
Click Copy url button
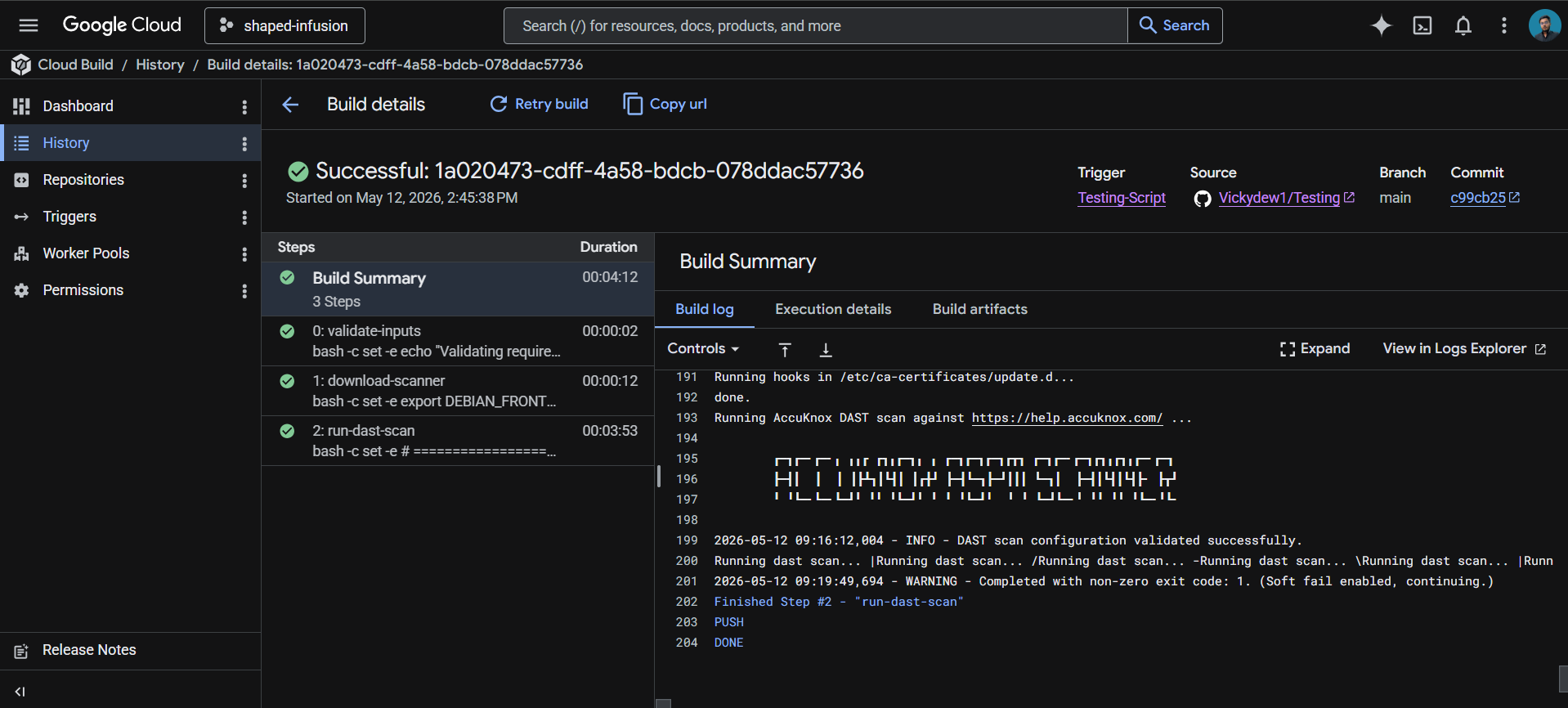[665, 104]
